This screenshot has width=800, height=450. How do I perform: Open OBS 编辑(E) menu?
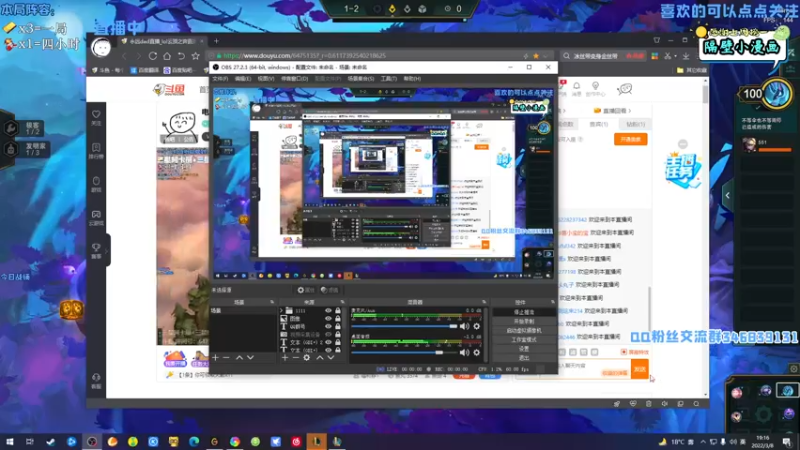point(243,79)
